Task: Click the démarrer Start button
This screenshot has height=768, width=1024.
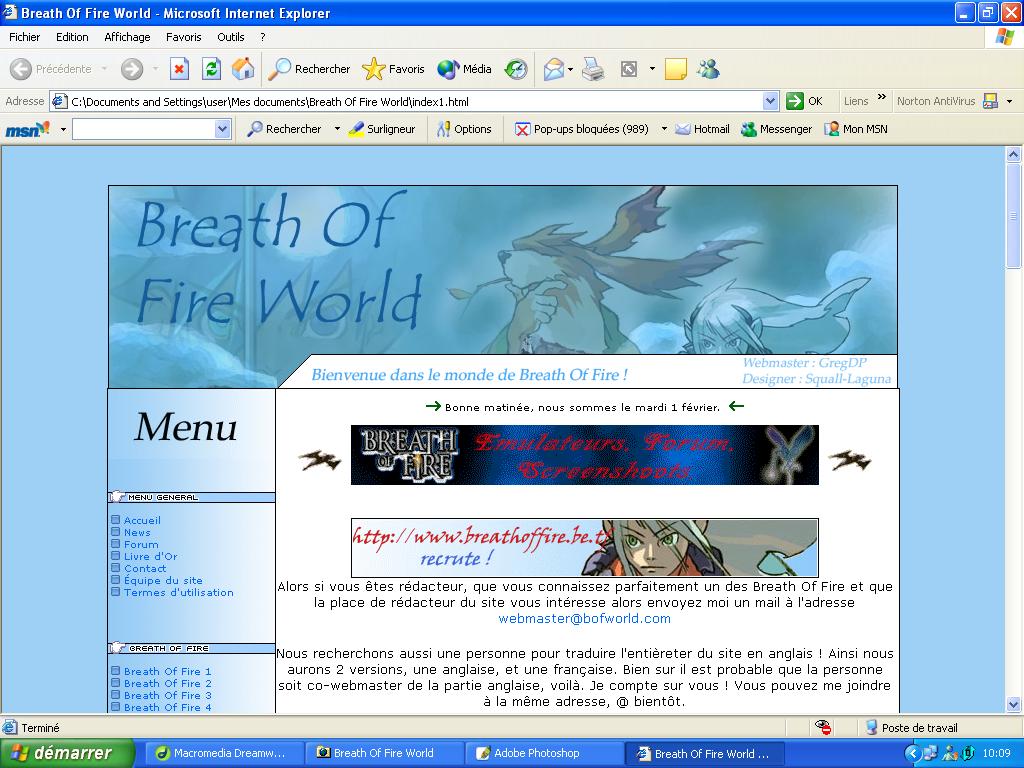Action: (x=67, y=753)
